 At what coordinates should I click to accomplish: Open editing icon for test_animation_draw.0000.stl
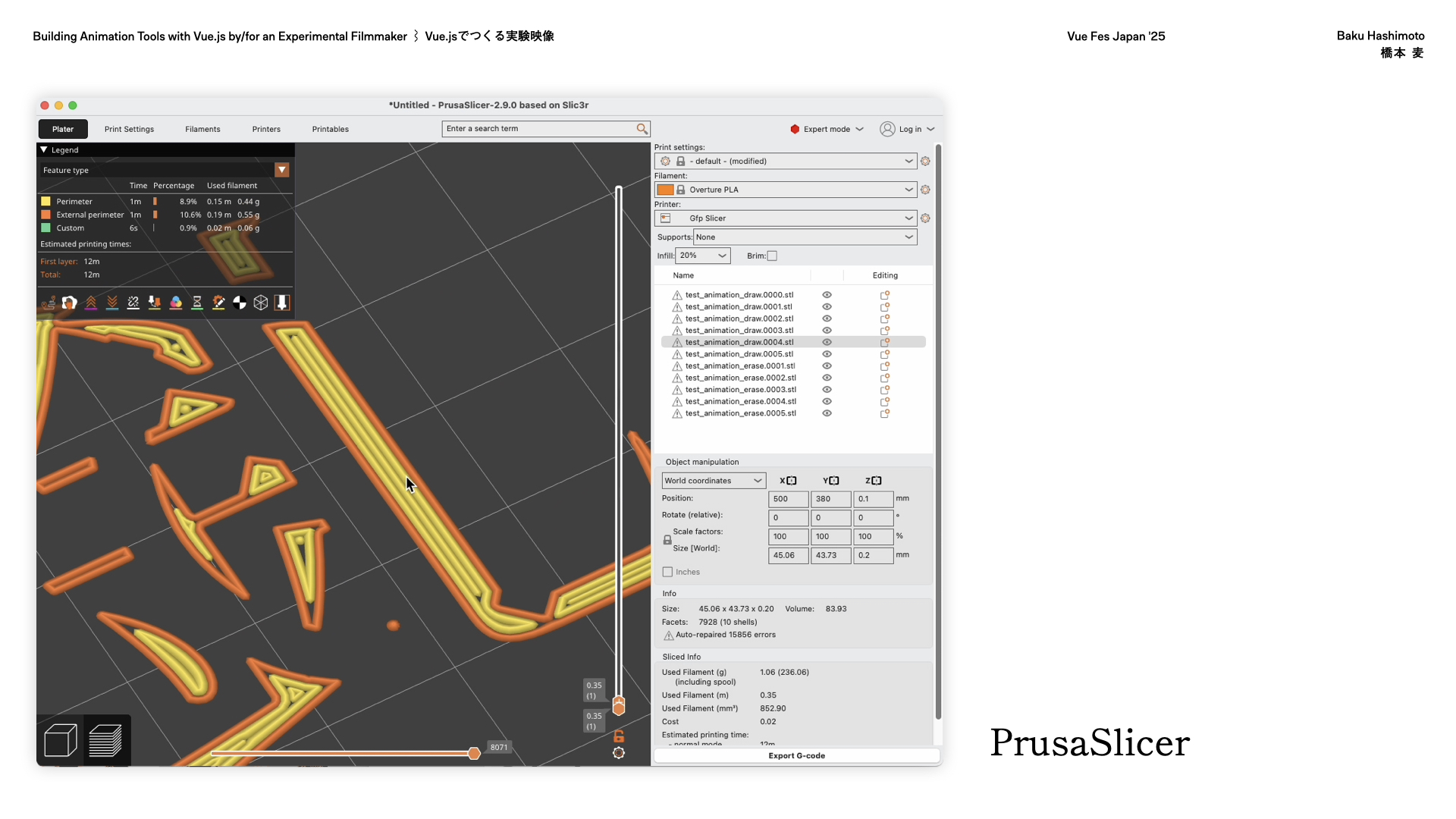click(884, 295)
